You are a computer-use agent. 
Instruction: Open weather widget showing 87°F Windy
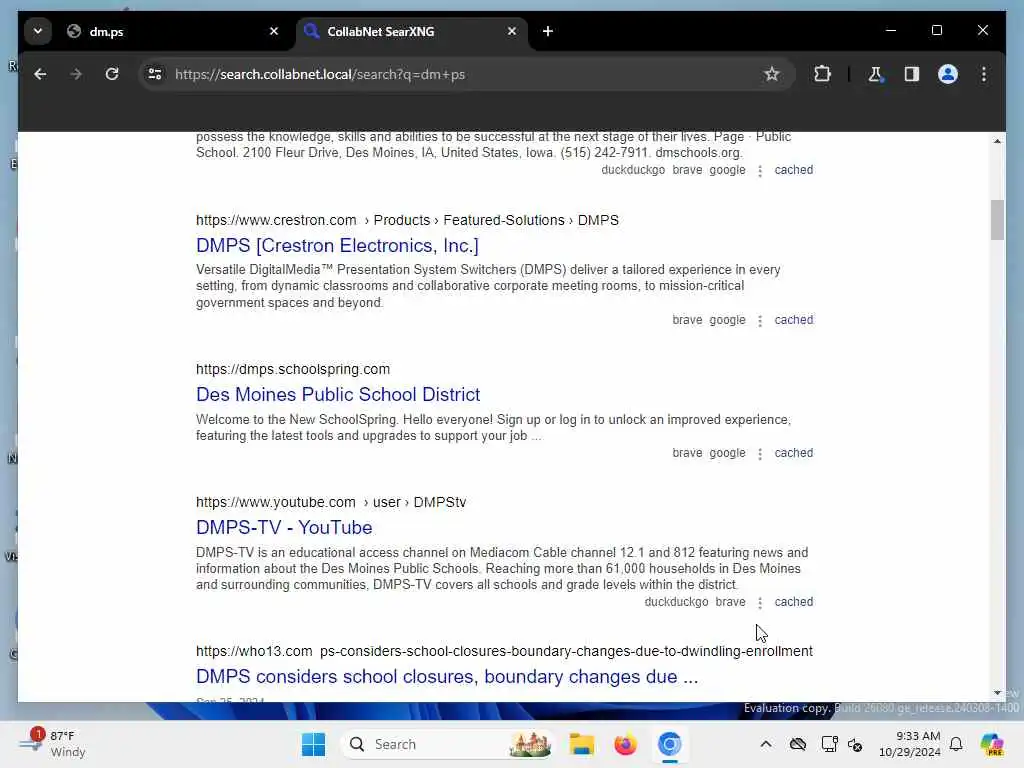52,744
